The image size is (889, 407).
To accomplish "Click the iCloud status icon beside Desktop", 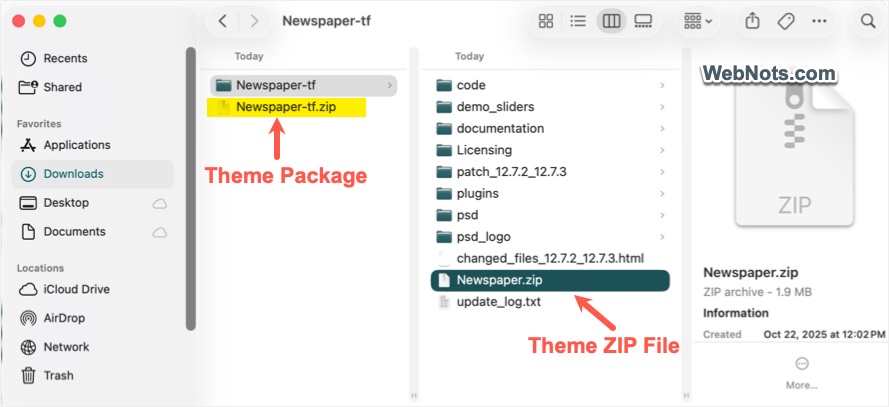I will click(x=160, y=204).
